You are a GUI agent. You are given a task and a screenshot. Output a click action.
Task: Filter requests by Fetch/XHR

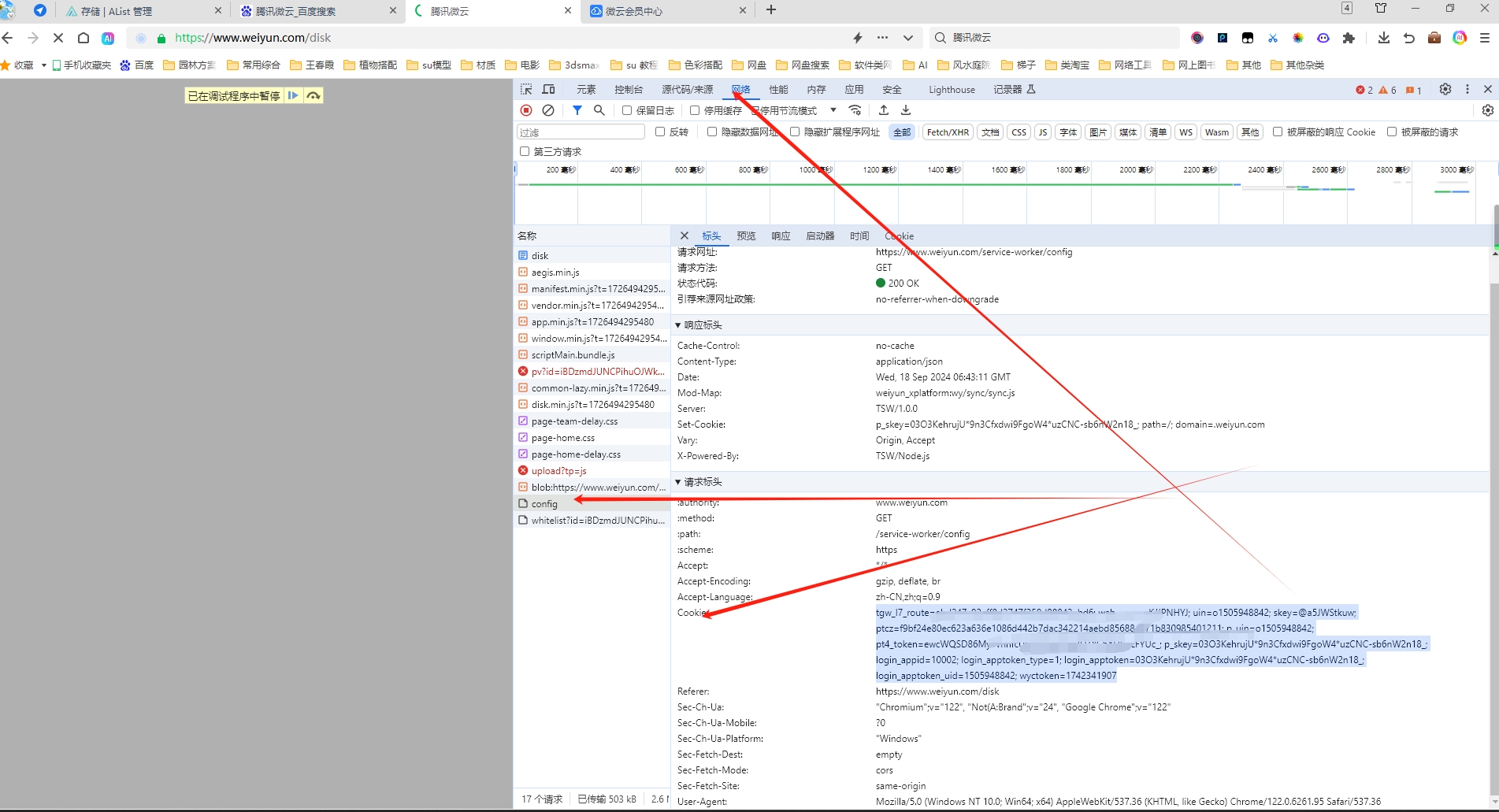click(x=948, y=132)
